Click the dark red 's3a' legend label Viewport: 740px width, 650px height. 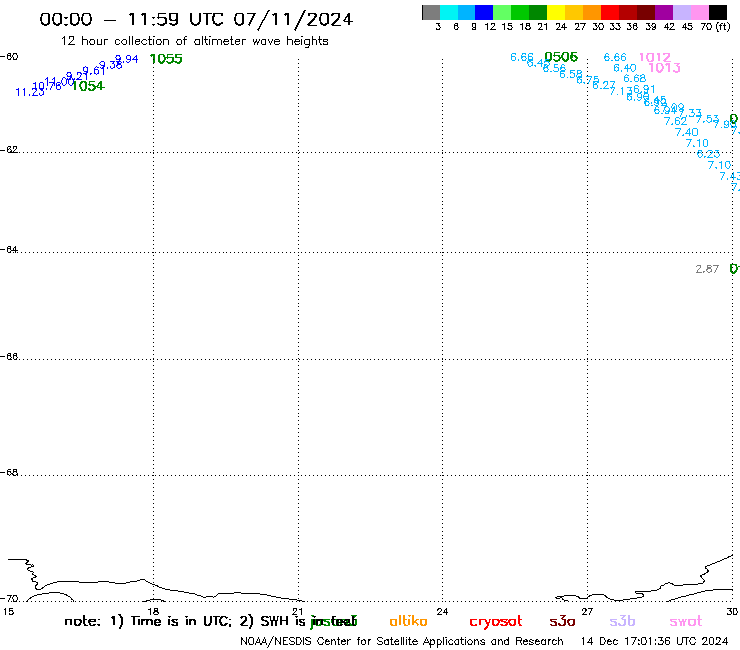coord(562,622)
